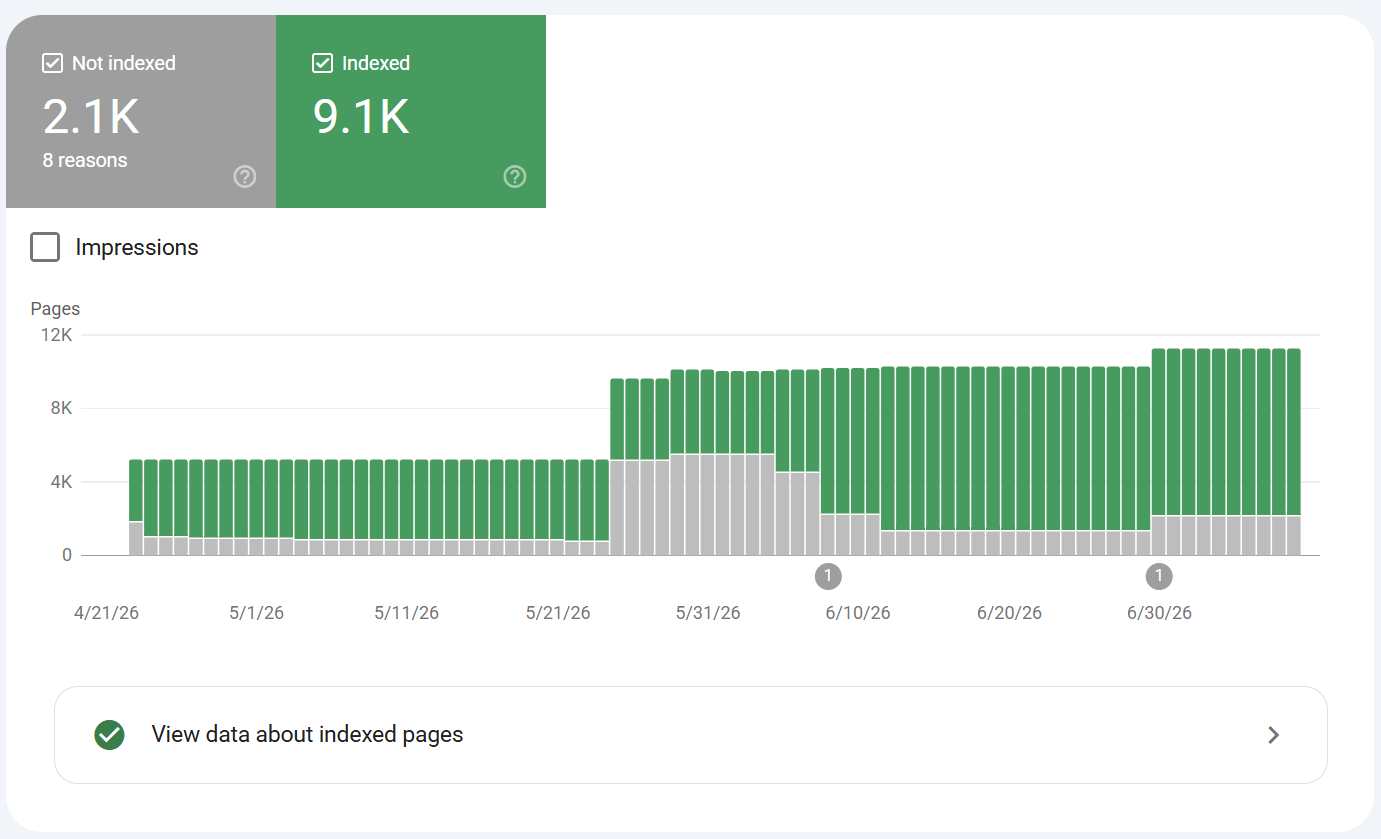Open help icon on Not indexed card

point(245,177)
